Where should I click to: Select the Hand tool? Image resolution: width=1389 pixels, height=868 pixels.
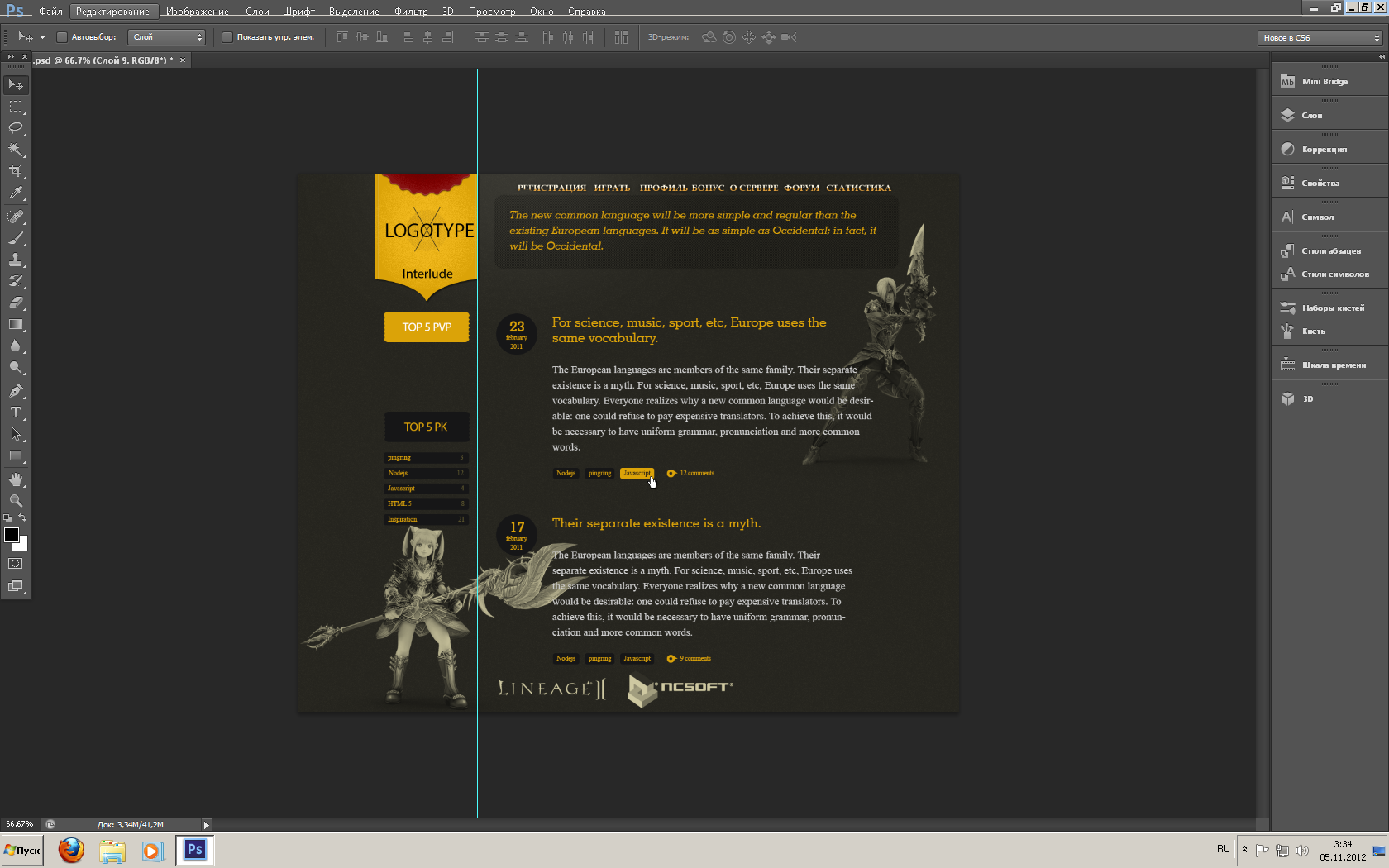click(x=16, y=479)
